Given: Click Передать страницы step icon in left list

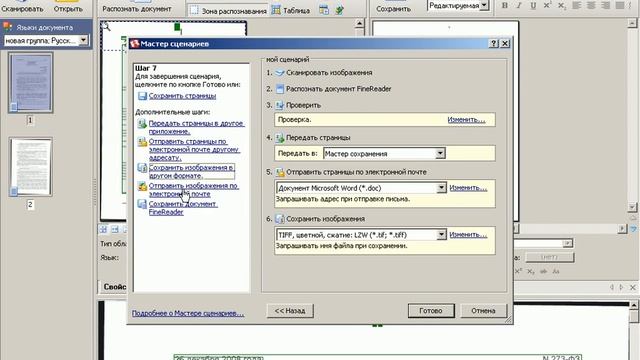Looking at the screenshot, I should (x=142, y=124).
